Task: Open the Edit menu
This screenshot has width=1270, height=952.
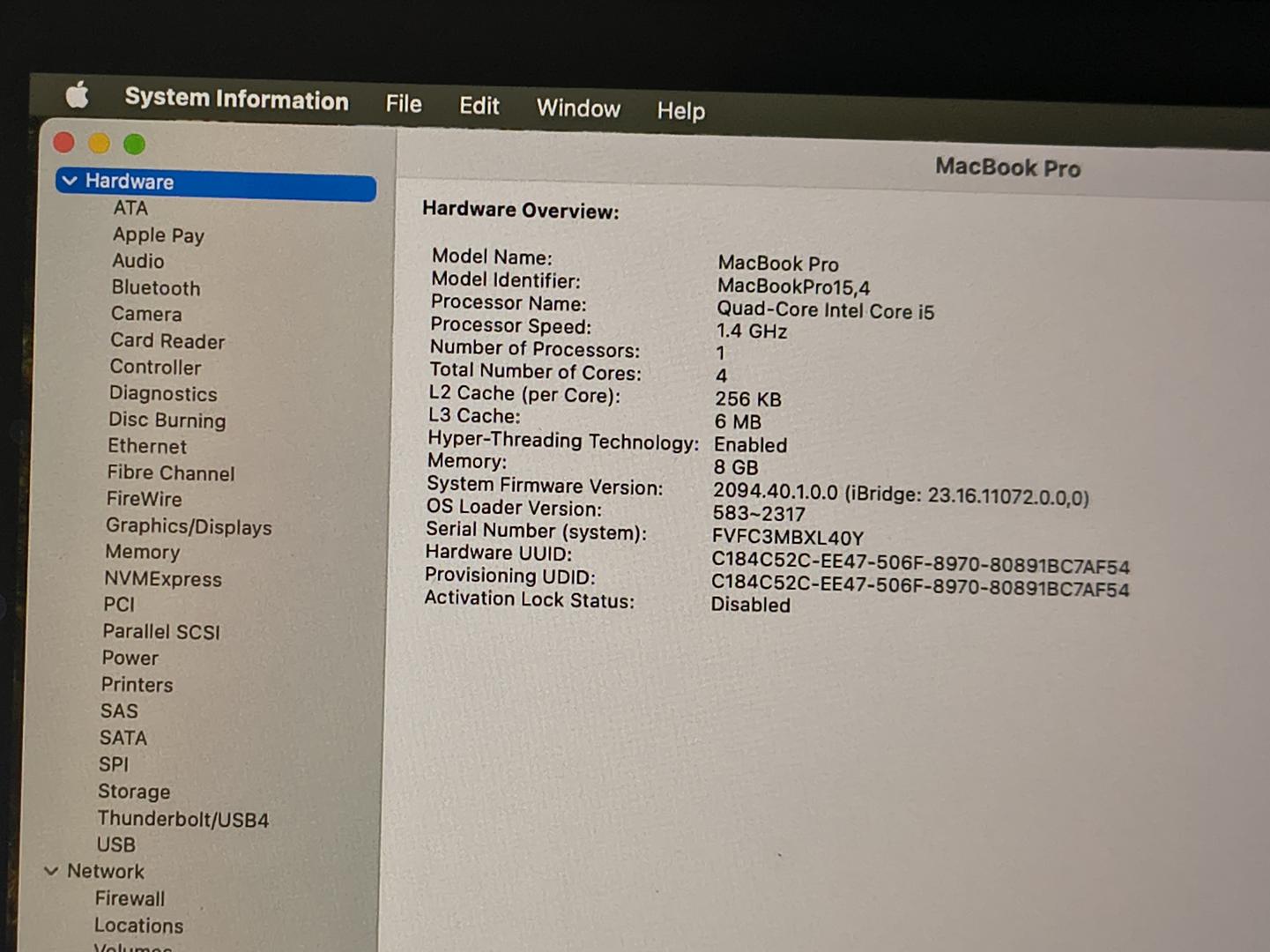Action: click(x=479, y=107)
